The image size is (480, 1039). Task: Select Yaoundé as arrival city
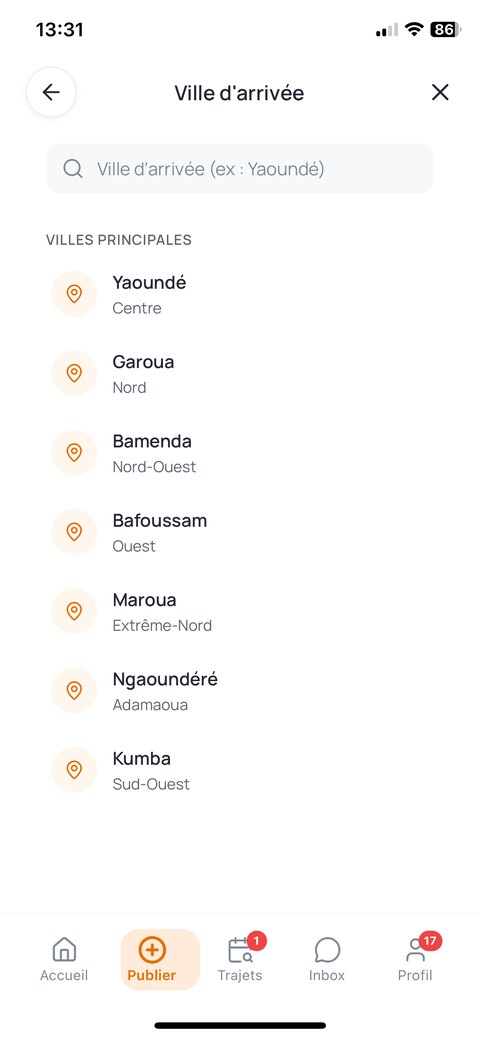coord(240,294)
